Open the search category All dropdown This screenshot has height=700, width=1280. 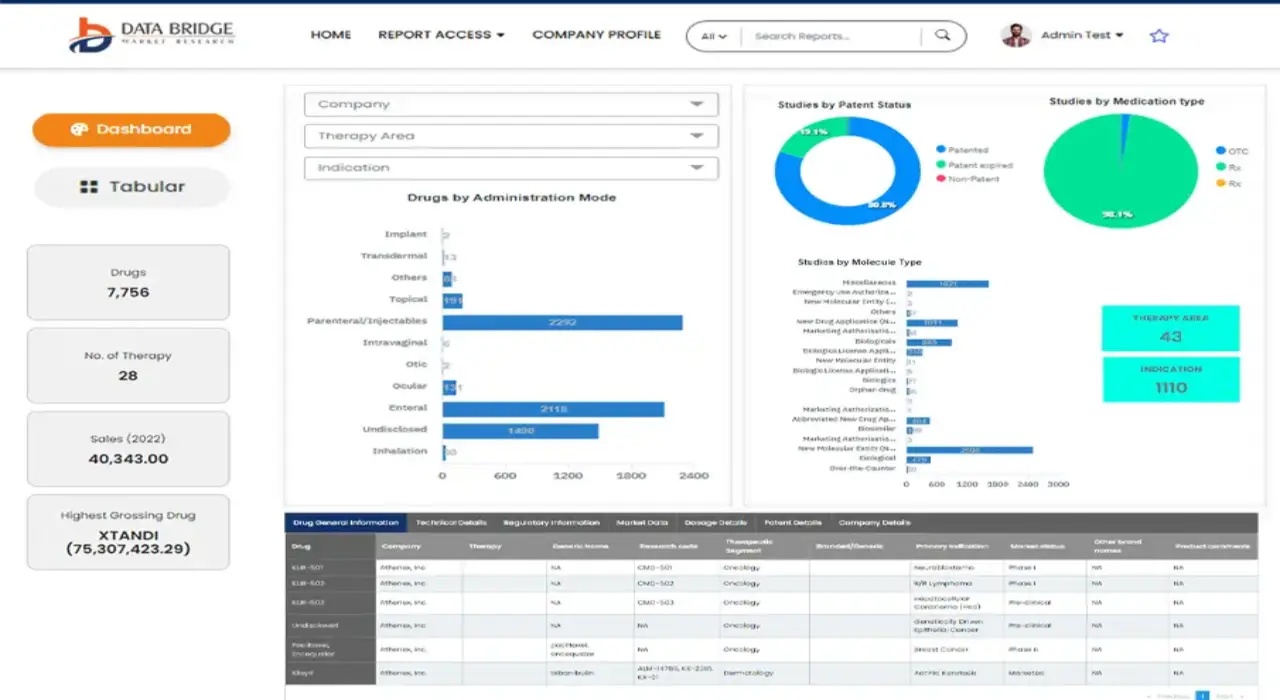coord(714,36)
